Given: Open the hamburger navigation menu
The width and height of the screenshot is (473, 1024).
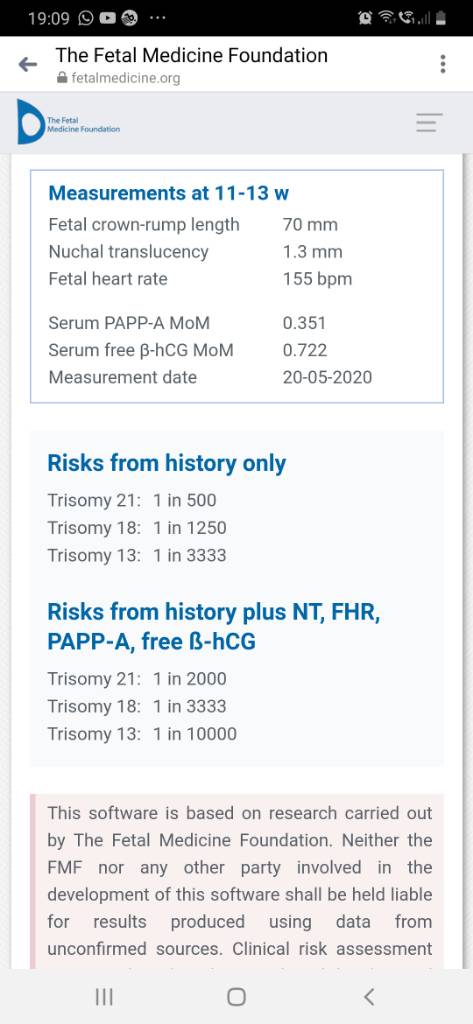Looking at the screenshot, I should tap(429, 123).
